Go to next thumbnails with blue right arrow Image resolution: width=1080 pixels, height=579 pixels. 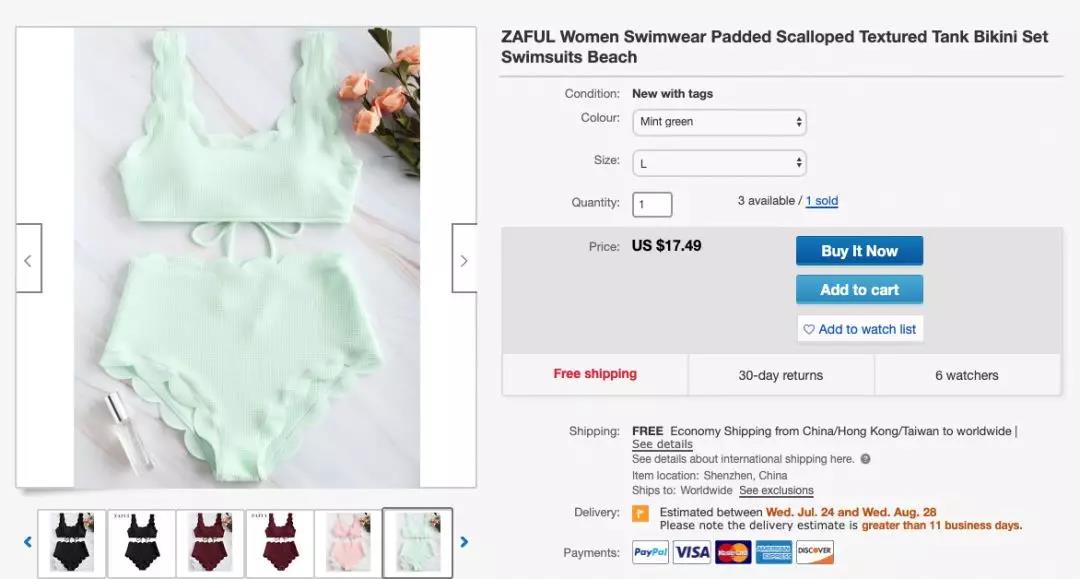pyautogui.click(x=464, y=543)
